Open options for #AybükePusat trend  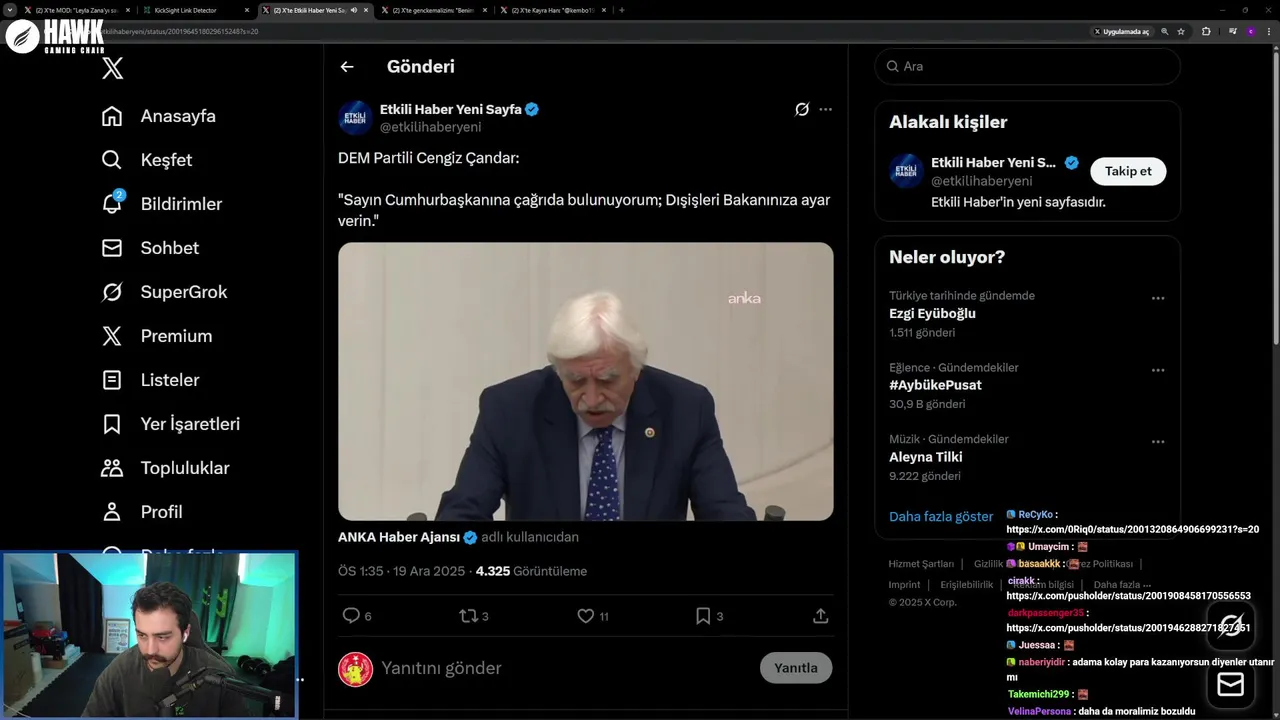(1158, 370)
